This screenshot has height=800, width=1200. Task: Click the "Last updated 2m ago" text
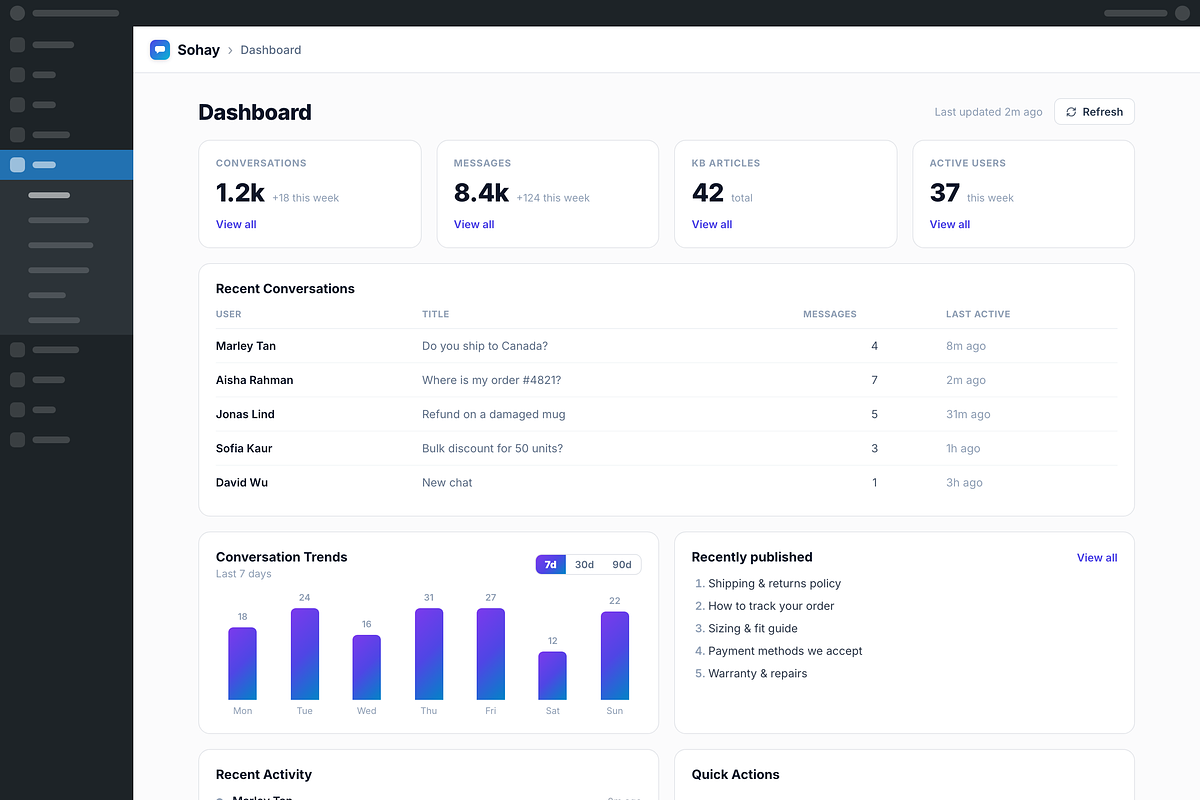click(988, 112)
